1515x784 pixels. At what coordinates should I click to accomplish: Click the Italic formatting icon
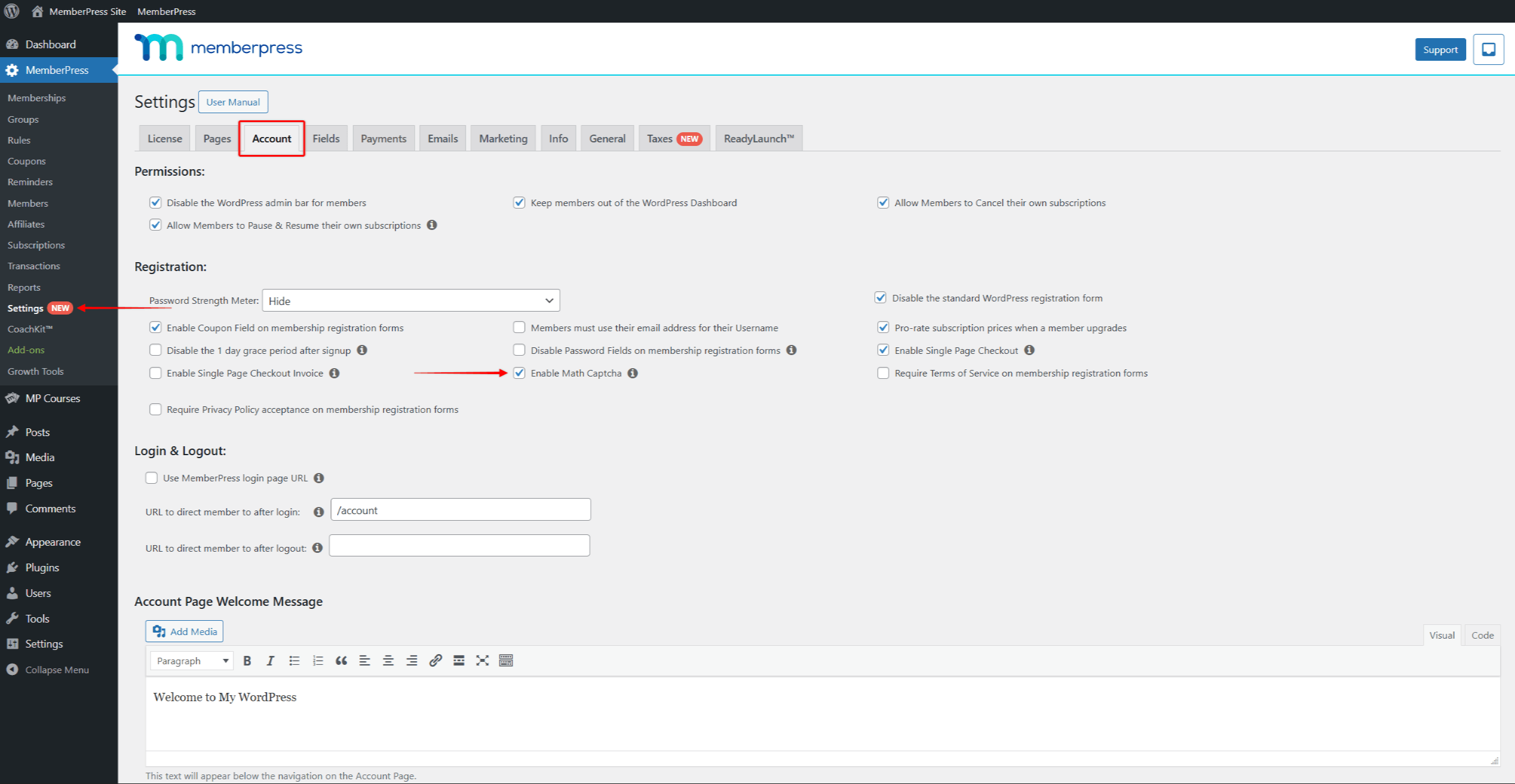pos(270,661)
